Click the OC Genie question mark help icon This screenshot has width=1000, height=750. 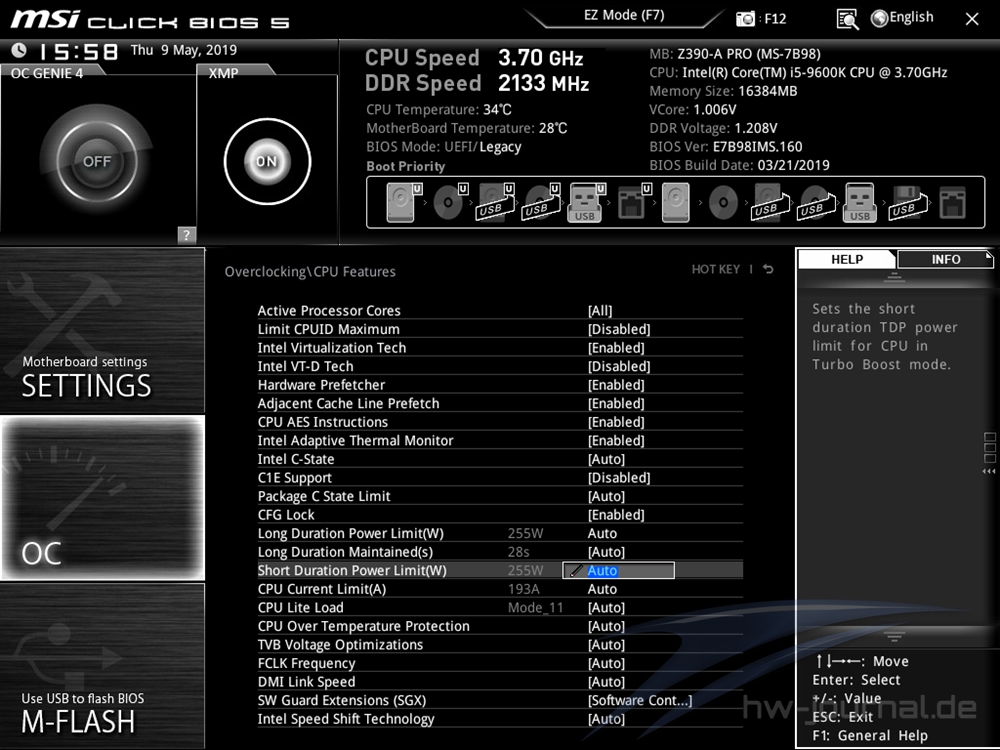(x=186, y=235)
